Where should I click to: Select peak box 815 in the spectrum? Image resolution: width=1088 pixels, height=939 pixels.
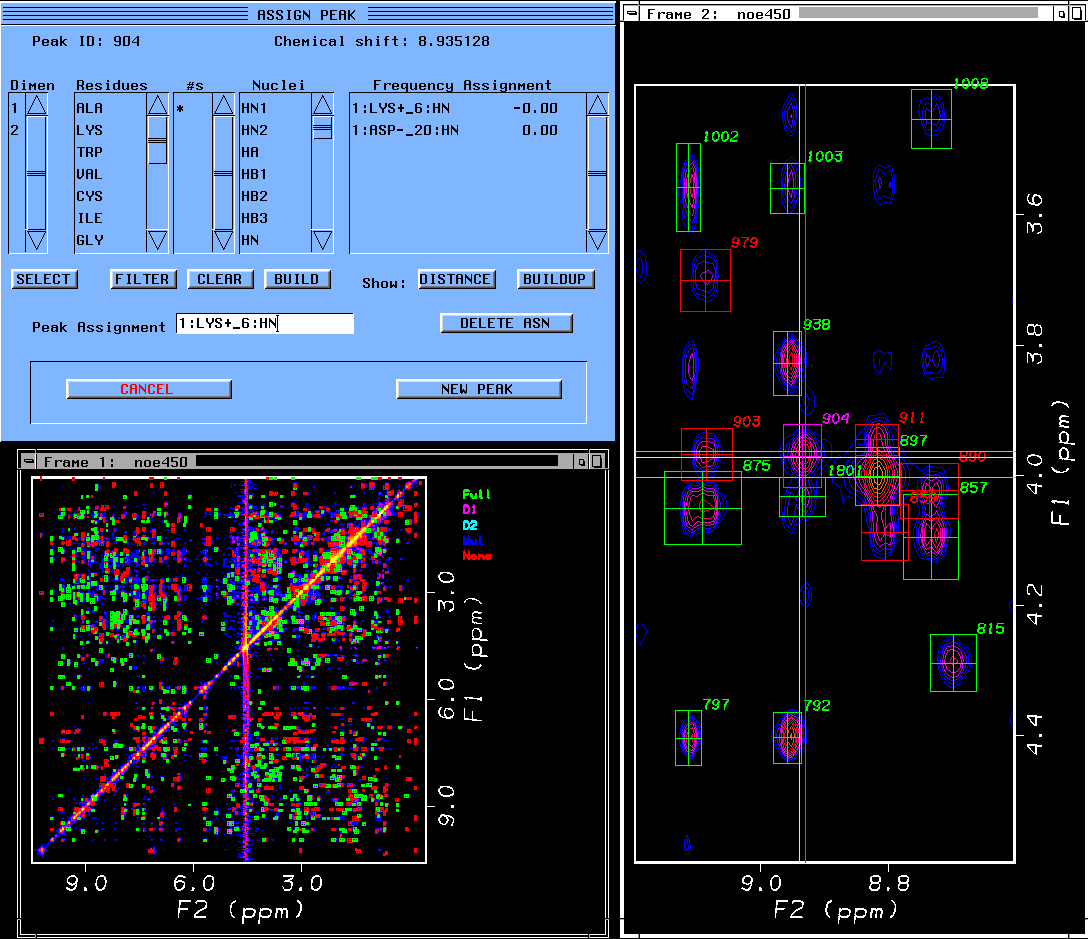tap(953, 661)
